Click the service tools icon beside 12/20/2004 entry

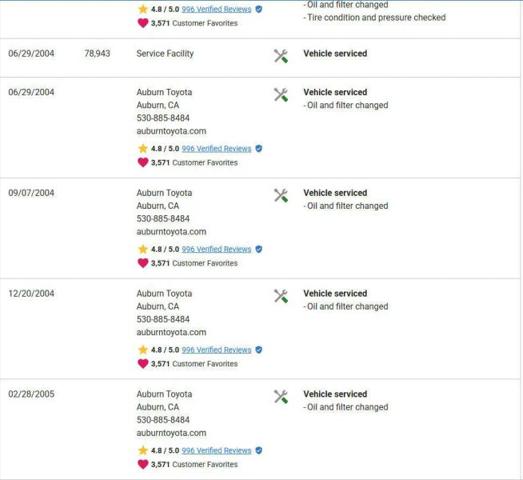281,296
